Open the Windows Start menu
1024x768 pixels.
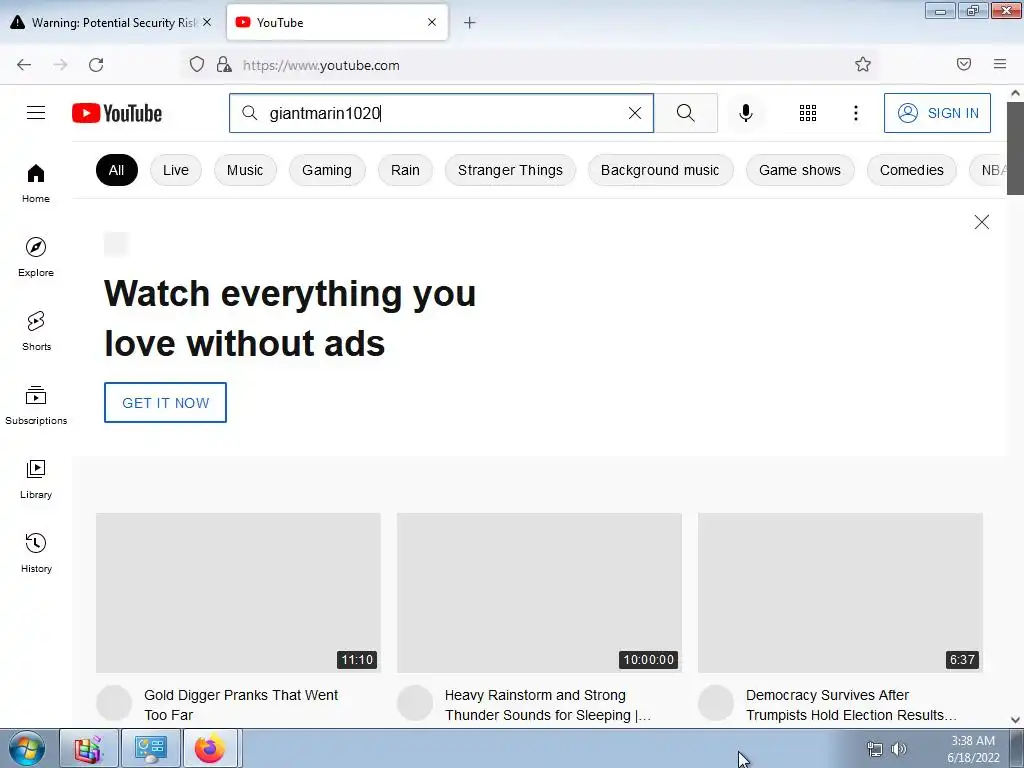click(27, 748)
